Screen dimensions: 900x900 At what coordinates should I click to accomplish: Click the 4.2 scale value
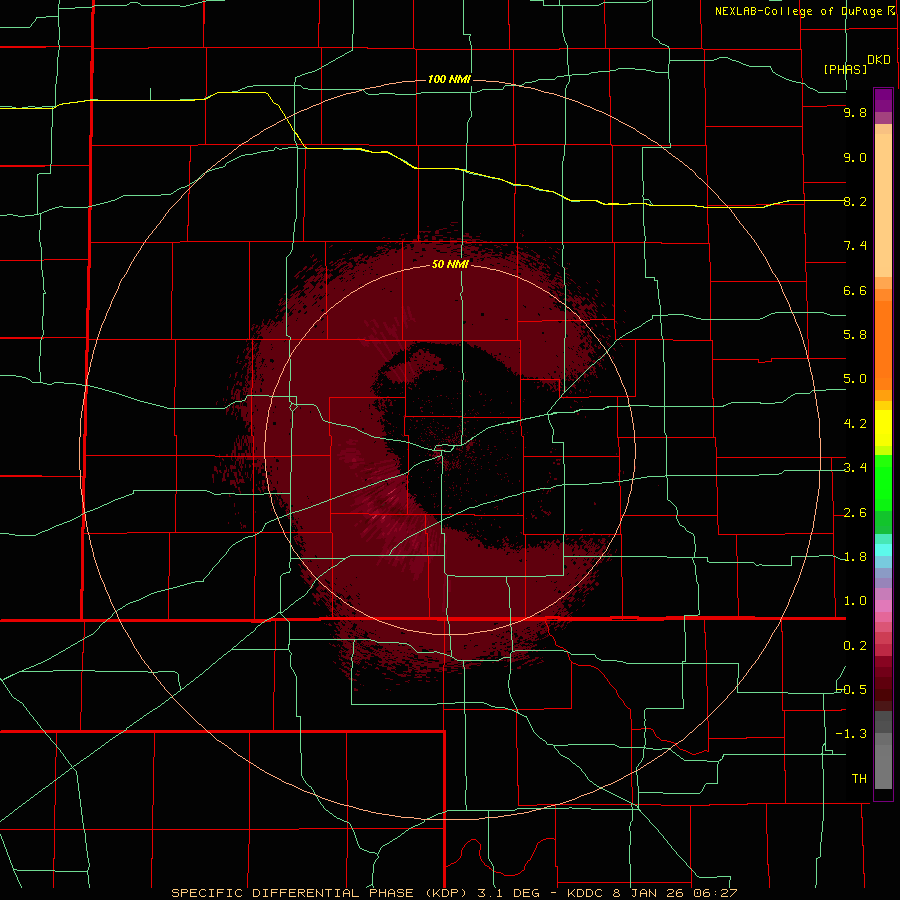coord(855,424)
